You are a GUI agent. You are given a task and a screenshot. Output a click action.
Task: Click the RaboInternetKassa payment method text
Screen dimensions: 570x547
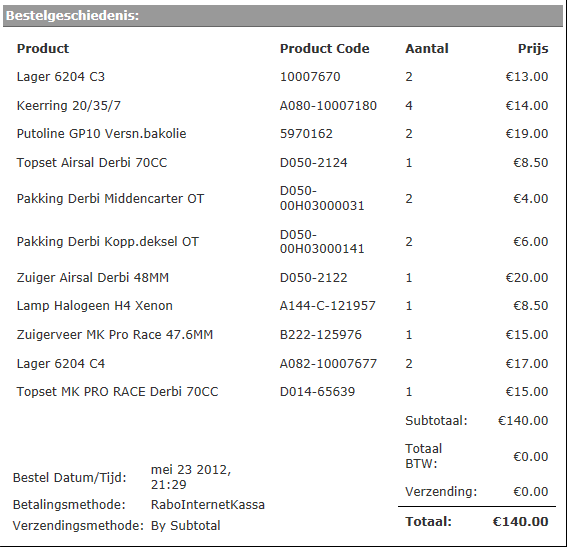pos(208,505)
